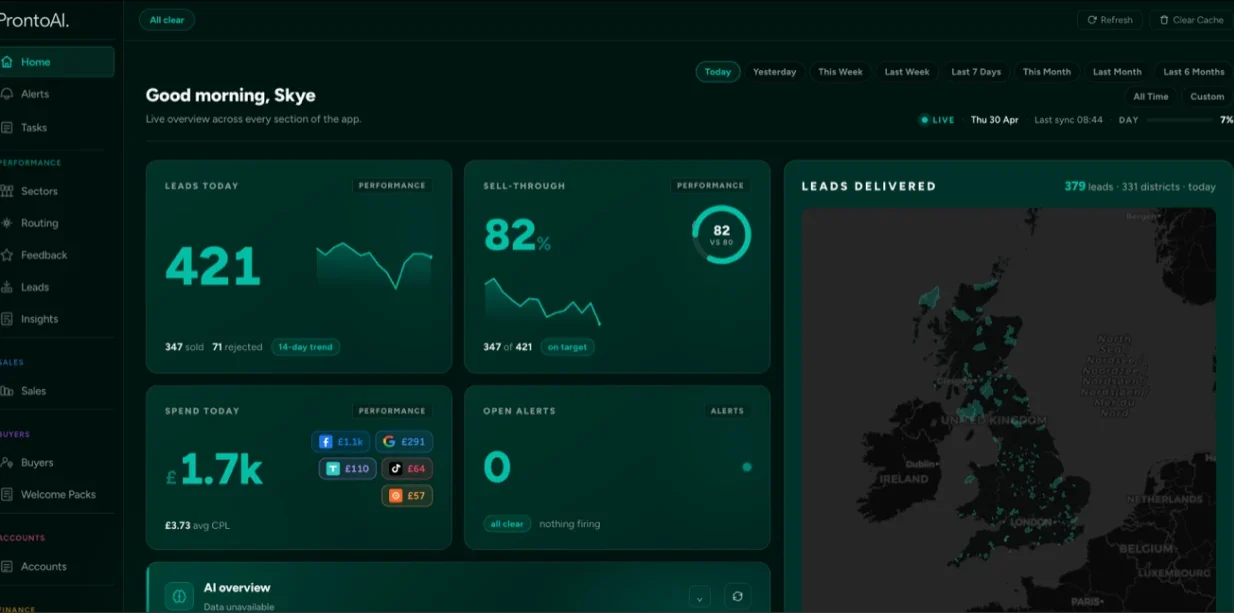Click the Home house icon
The width and height of the screenshot is (1234, 613).
(x=7, y=62)
